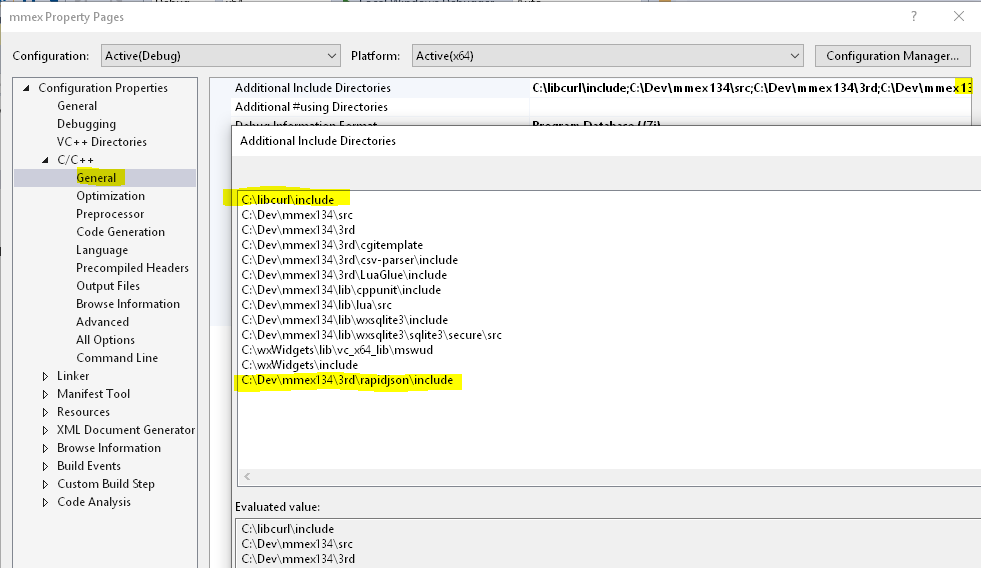Collapse the C/C++ tree node
981x568 pixels.
(x=45, y=160)
